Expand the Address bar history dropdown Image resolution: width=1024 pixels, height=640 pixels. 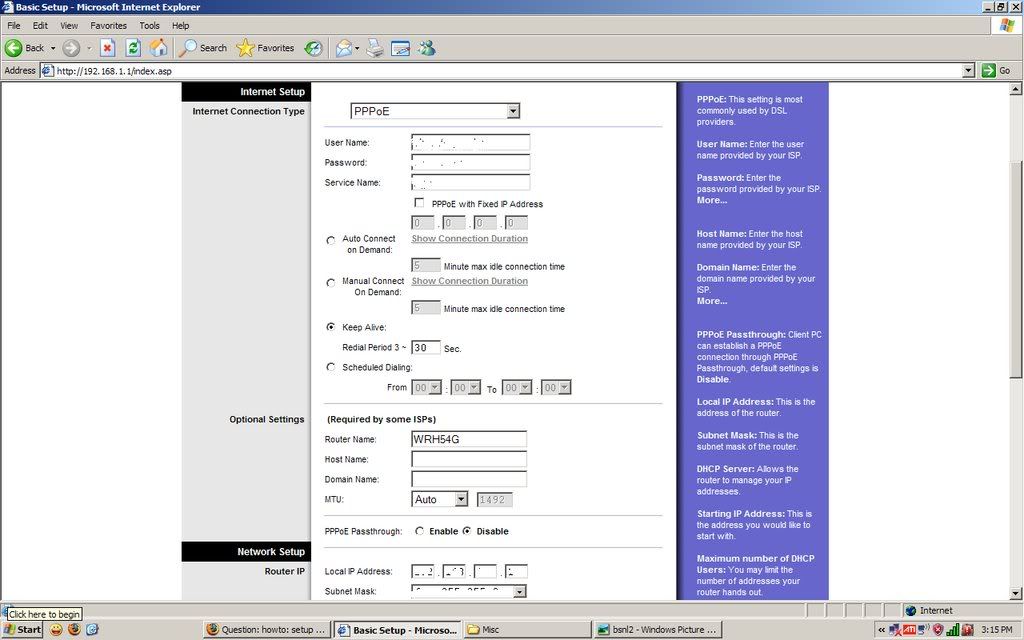(969, 71)
